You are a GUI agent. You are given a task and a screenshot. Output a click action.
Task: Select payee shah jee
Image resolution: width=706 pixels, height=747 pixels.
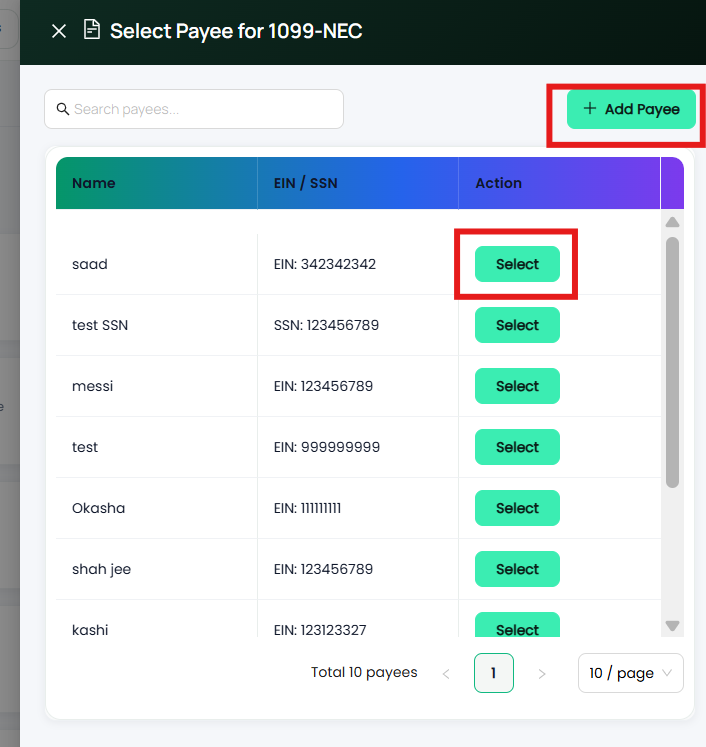tap(517, 569)
